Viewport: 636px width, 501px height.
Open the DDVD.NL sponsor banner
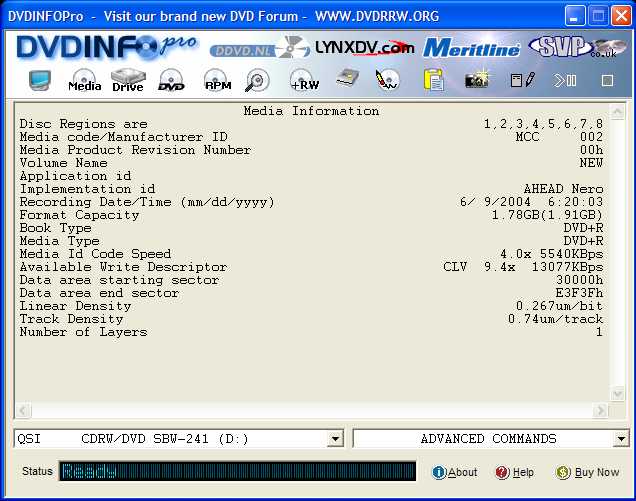click(x=260, y=49)
